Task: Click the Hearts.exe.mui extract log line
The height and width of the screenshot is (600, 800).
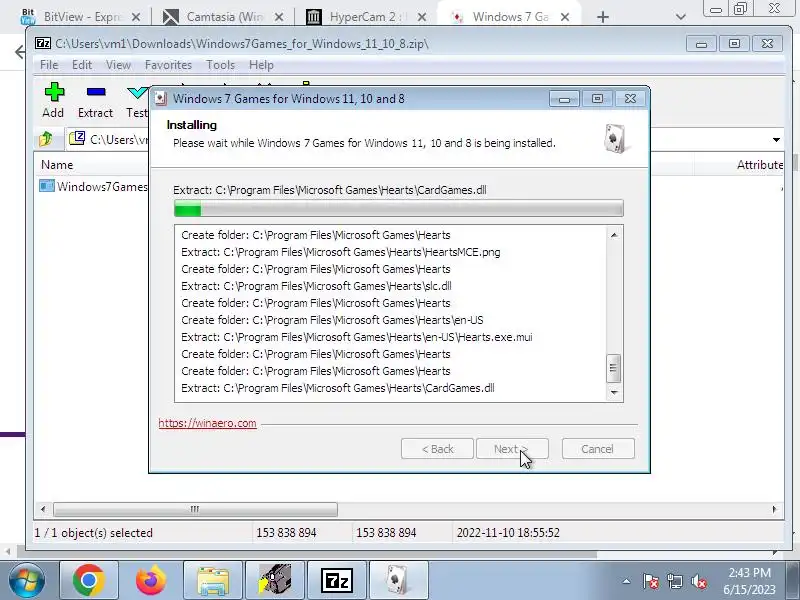Action: pos(357,337)
